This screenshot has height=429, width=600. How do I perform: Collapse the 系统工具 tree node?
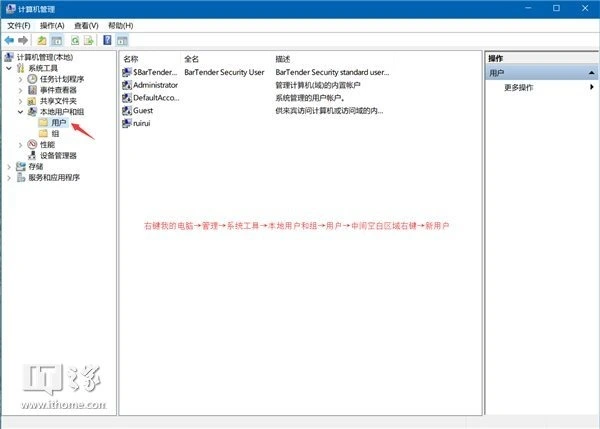(9, 68)
